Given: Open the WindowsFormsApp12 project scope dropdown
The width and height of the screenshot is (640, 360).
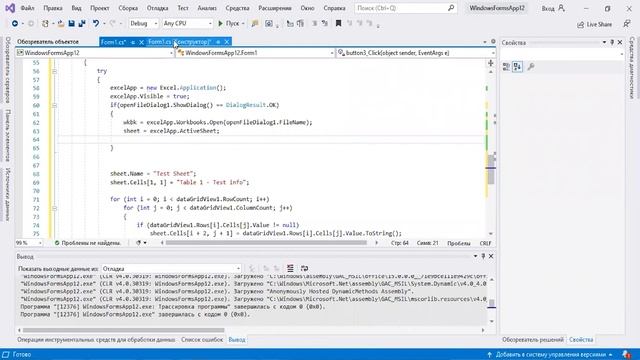Looking at the screenshot, I should [95, 53].
